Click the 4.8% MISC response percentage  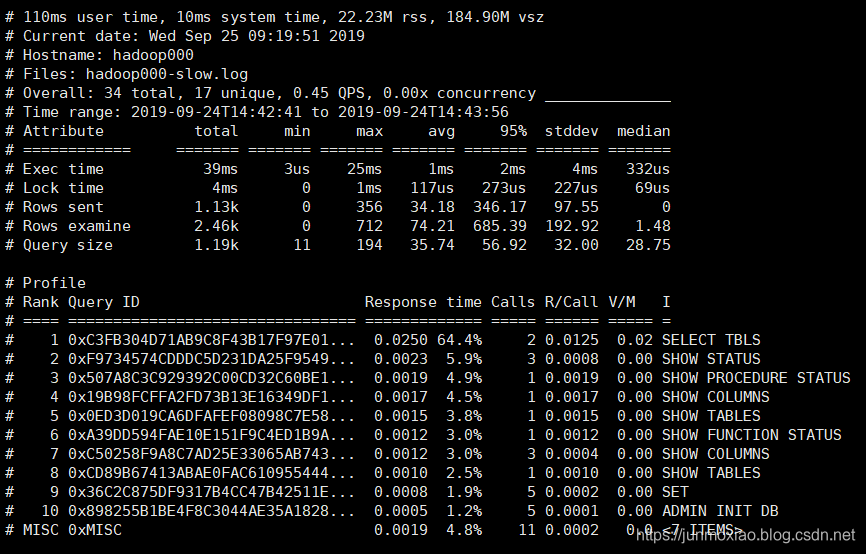pos(463,530)
